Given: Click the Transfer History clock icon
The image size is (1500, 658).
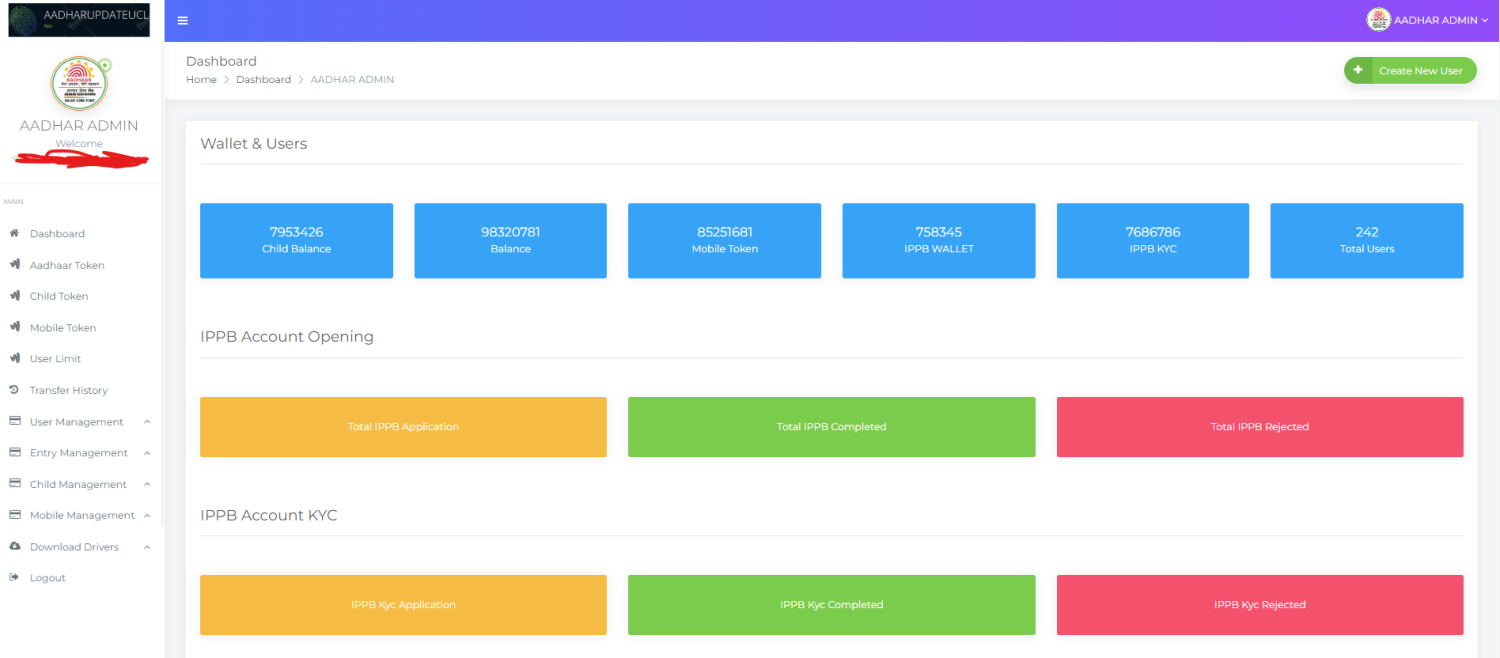Looking at the screenshot, I should point(14,390).
